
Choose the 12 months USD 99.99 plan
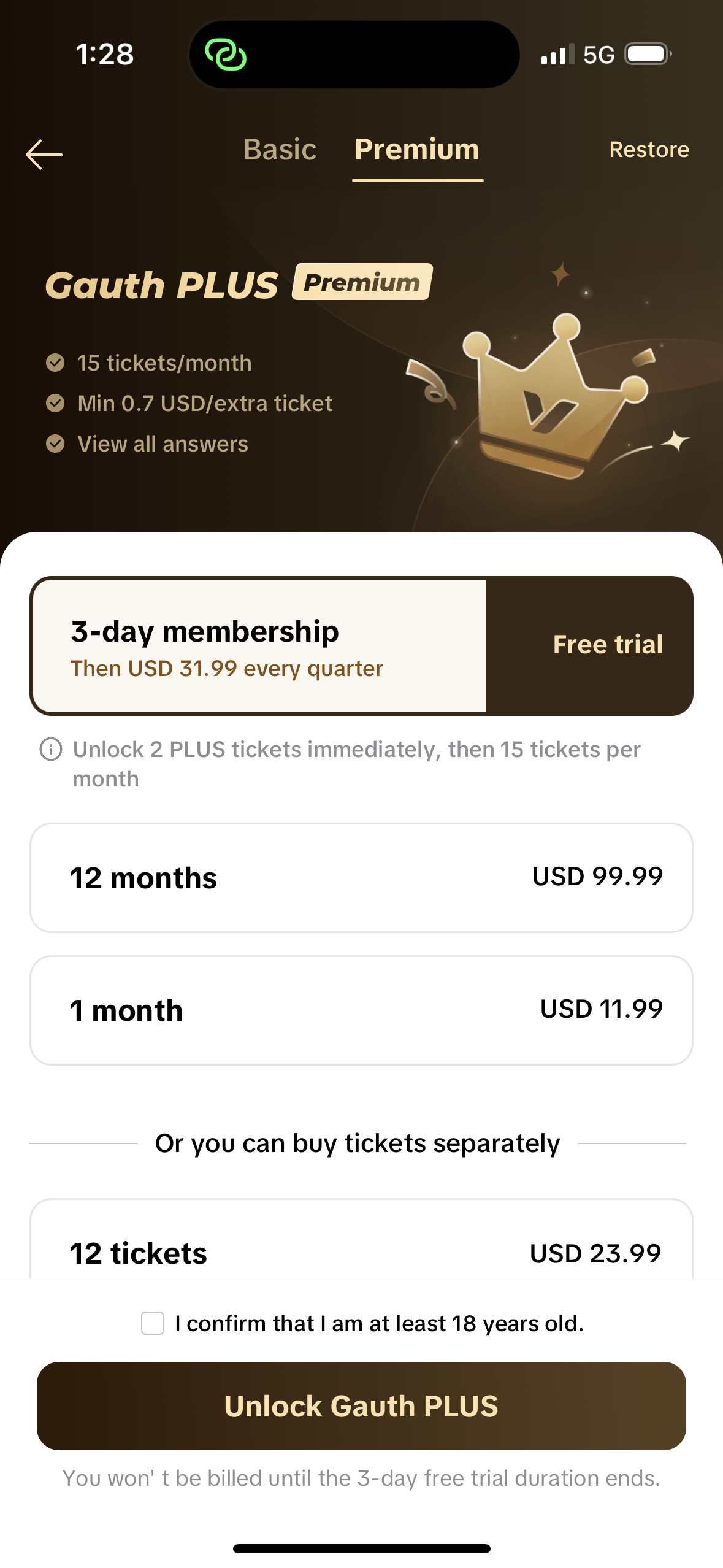pos(361,877)
